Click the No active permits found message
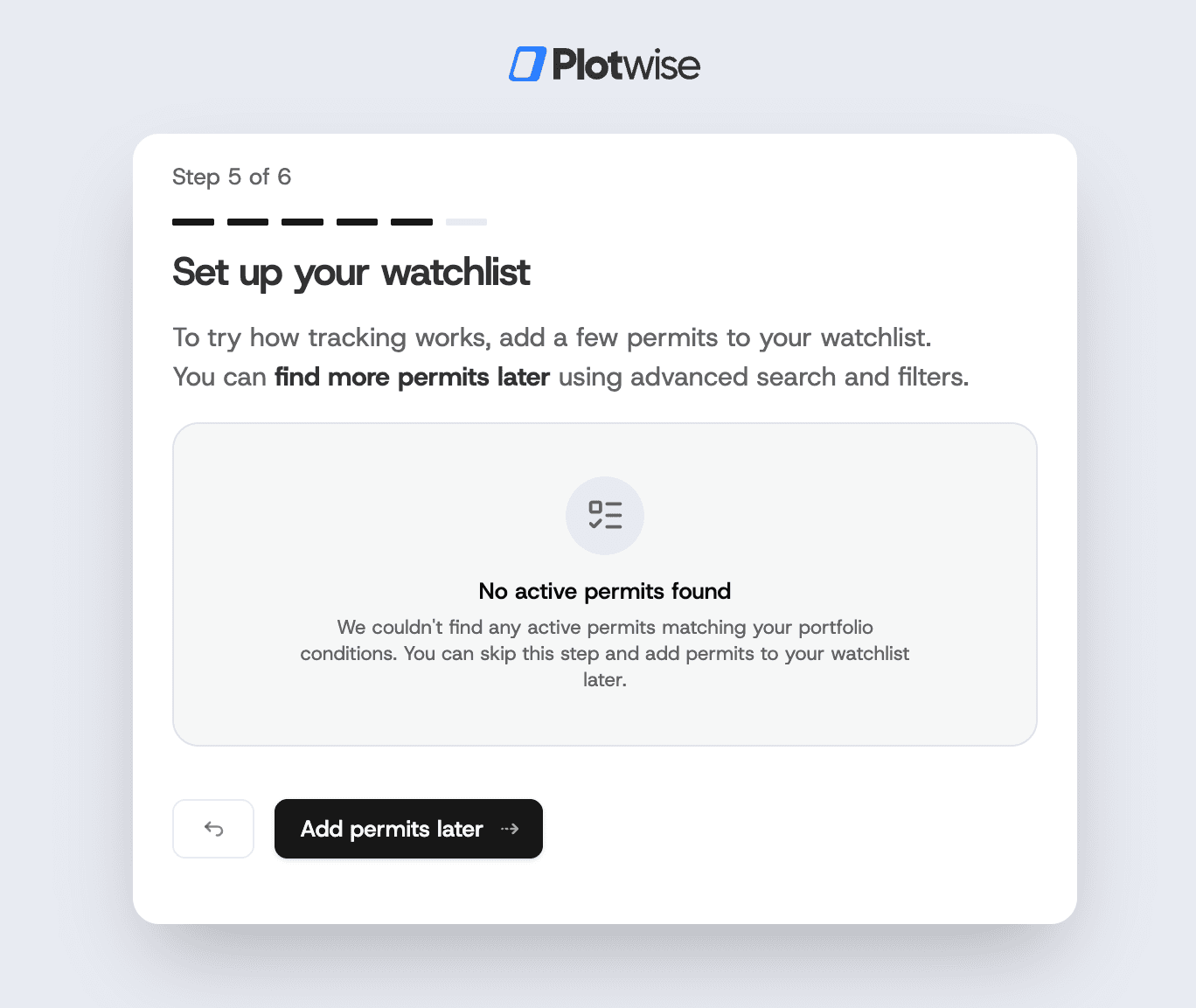 pos(604,591)
